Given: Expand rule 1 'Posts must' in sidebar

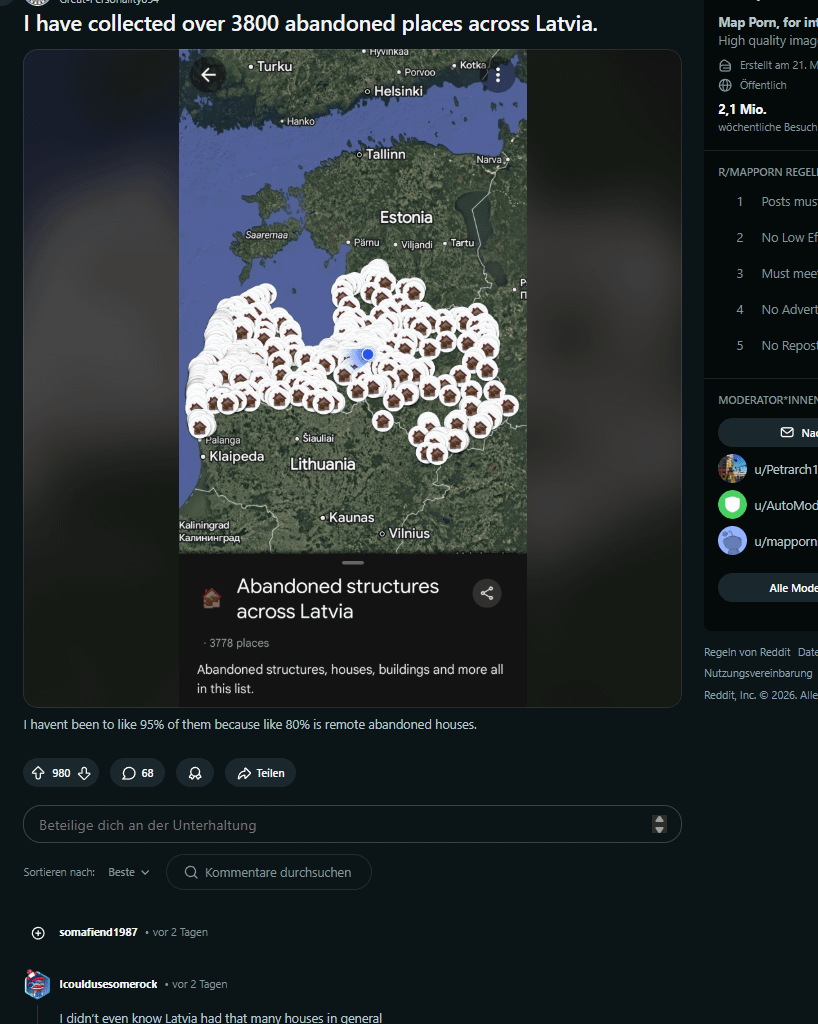Looking at the screenshot, I should point(788,201).
